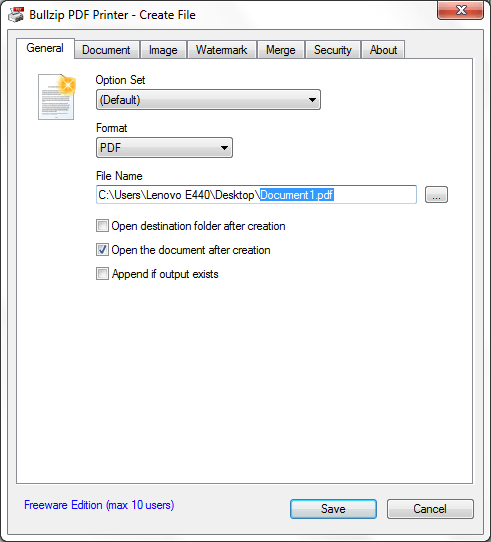Screen dimensions: 491x542
Task: Browse for file with the ellipsis button
Action: [x=436, y=195]
